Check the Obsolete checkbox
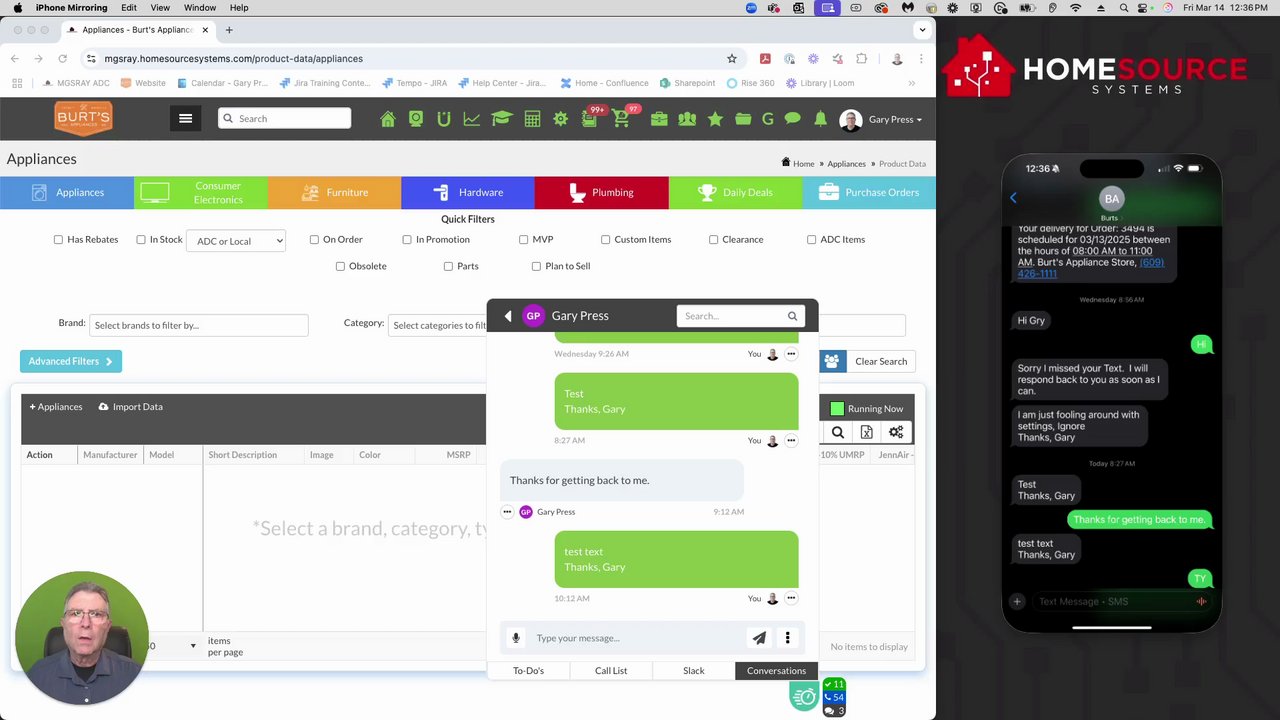 (x=341, y=267)
